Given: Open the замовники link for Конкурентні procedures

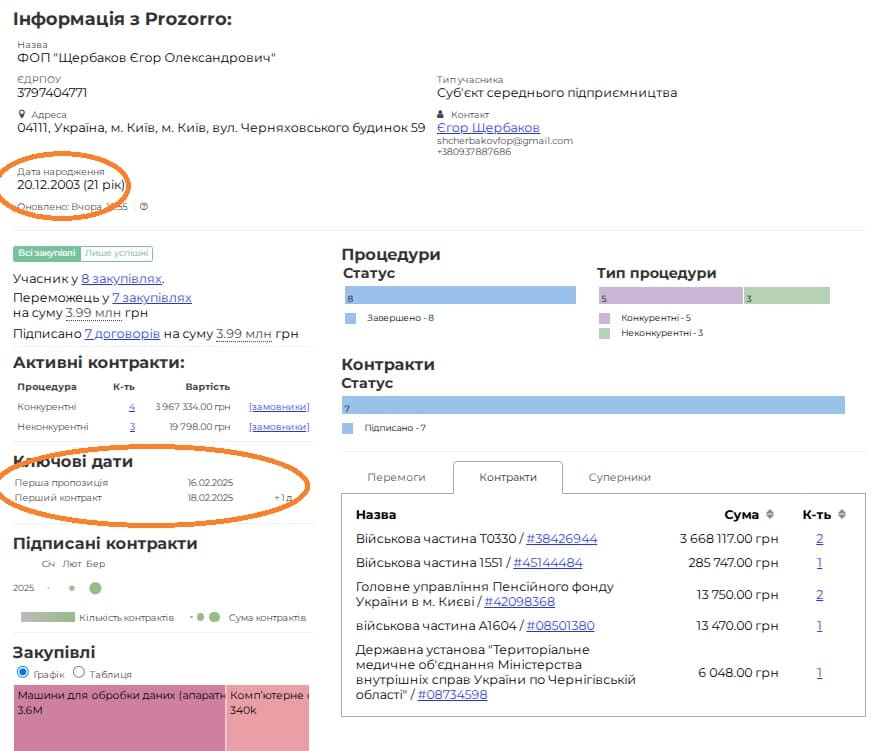Looking at the screenshot, I should (279, 407).
